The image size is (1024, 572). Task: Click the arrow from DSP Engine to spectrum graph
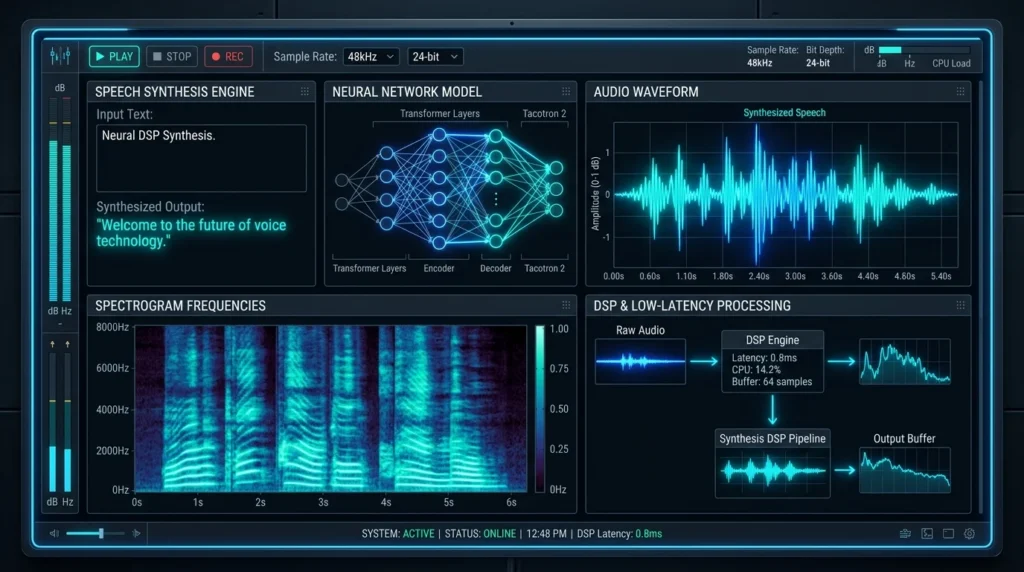(x=842, y=361)
